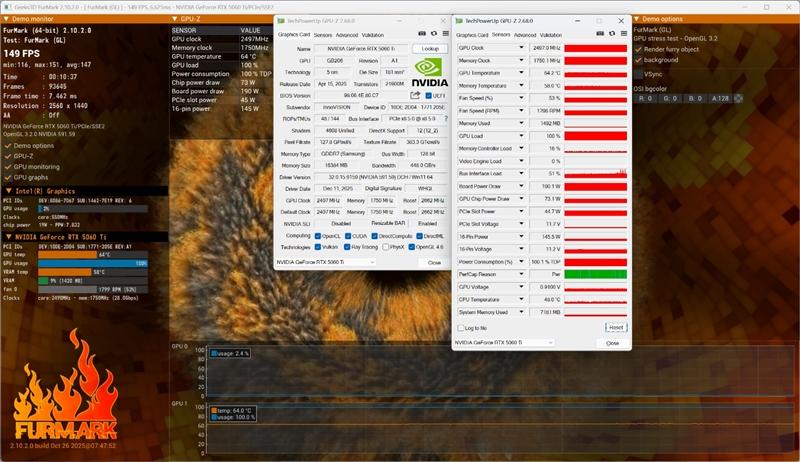The image size is (800, 462).
Task: Click the Lookup button
Action: 430,48
